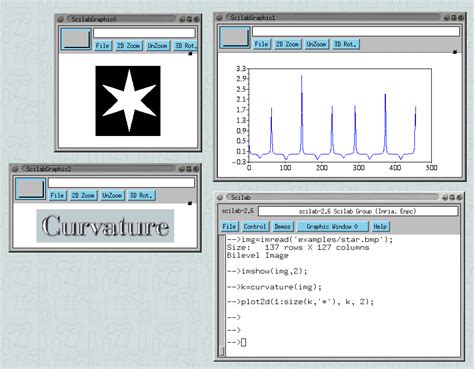Click the window menu button of ScilabGraphic1 titlebar
474x369 pixels.
point(220,18)
